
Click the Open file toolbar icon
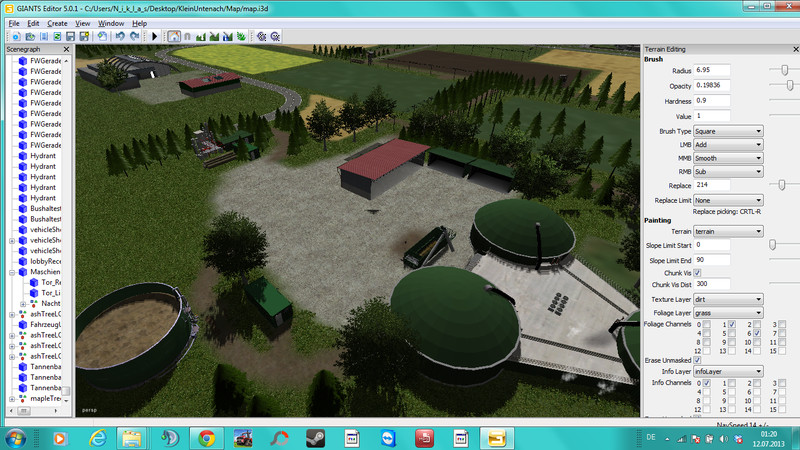point(30,36)
